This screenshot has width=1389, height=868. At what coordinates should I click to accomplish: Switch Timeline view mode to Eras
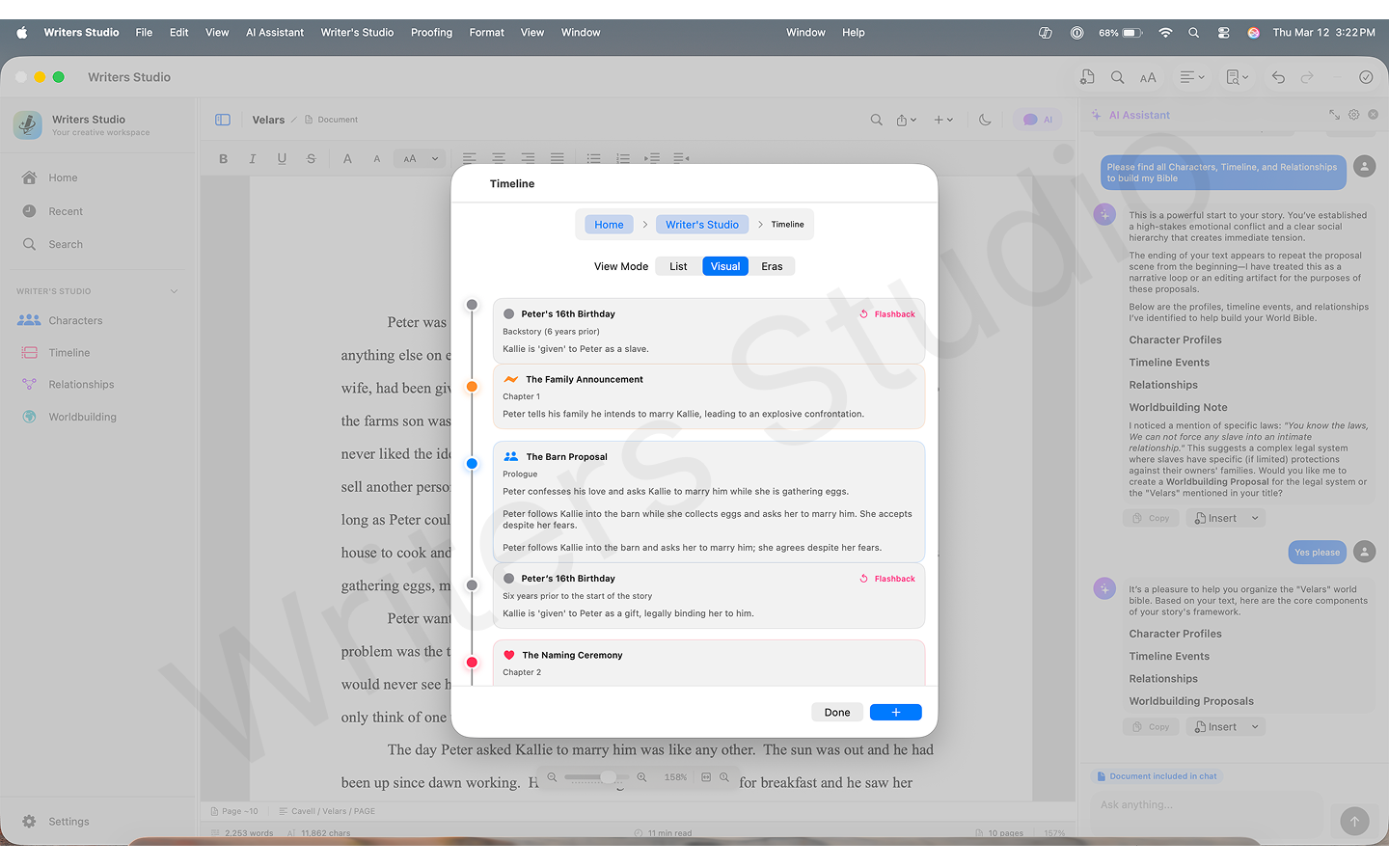coord(772,266)
